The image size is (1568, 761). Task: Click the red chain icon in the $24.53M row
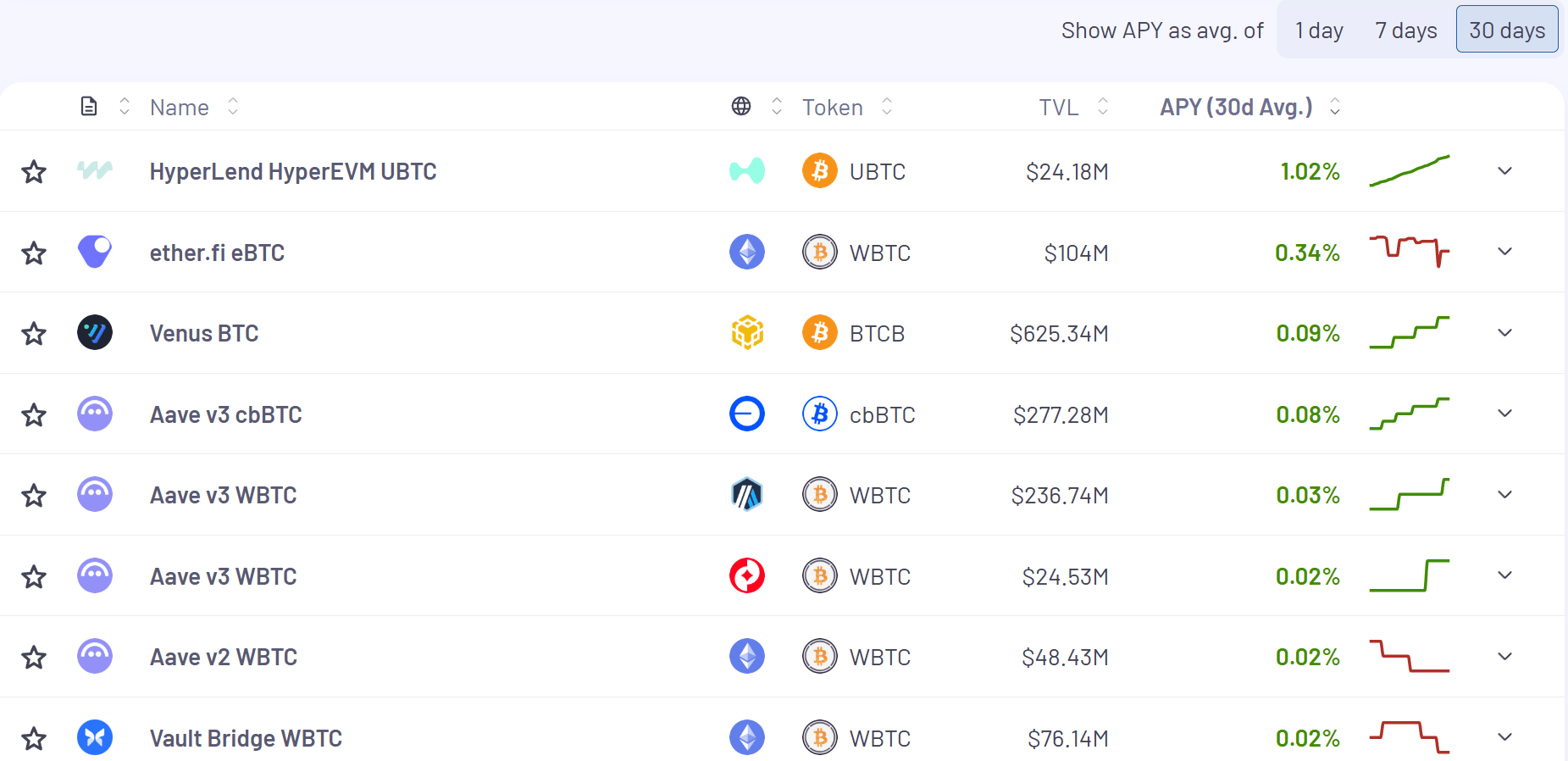[747, 575]
